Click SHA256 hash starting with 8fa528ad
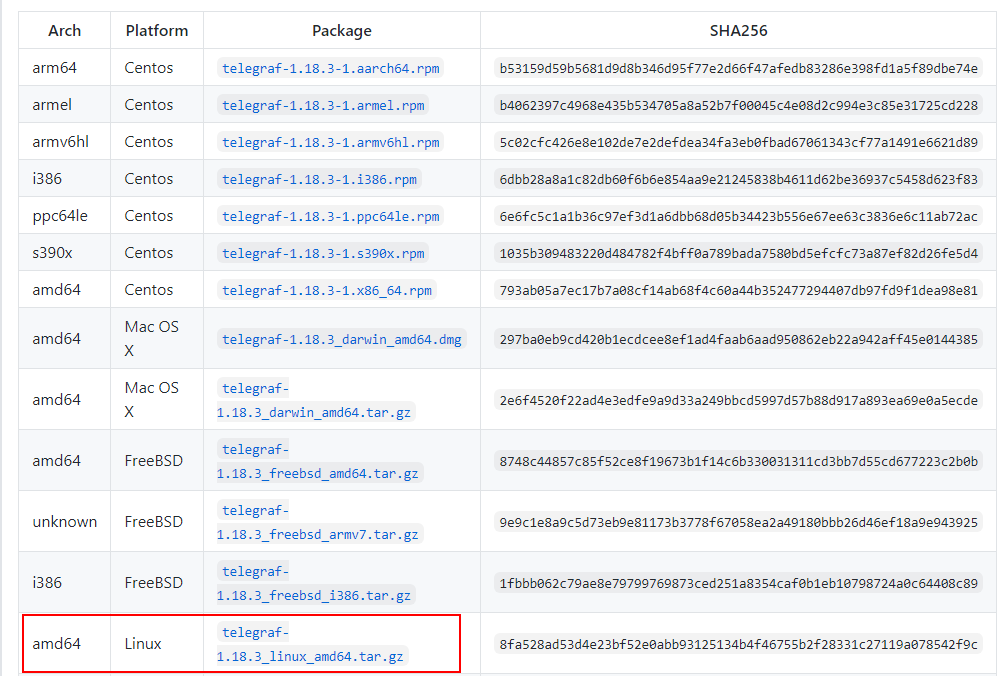1000x676 pixels. (738, 644)
